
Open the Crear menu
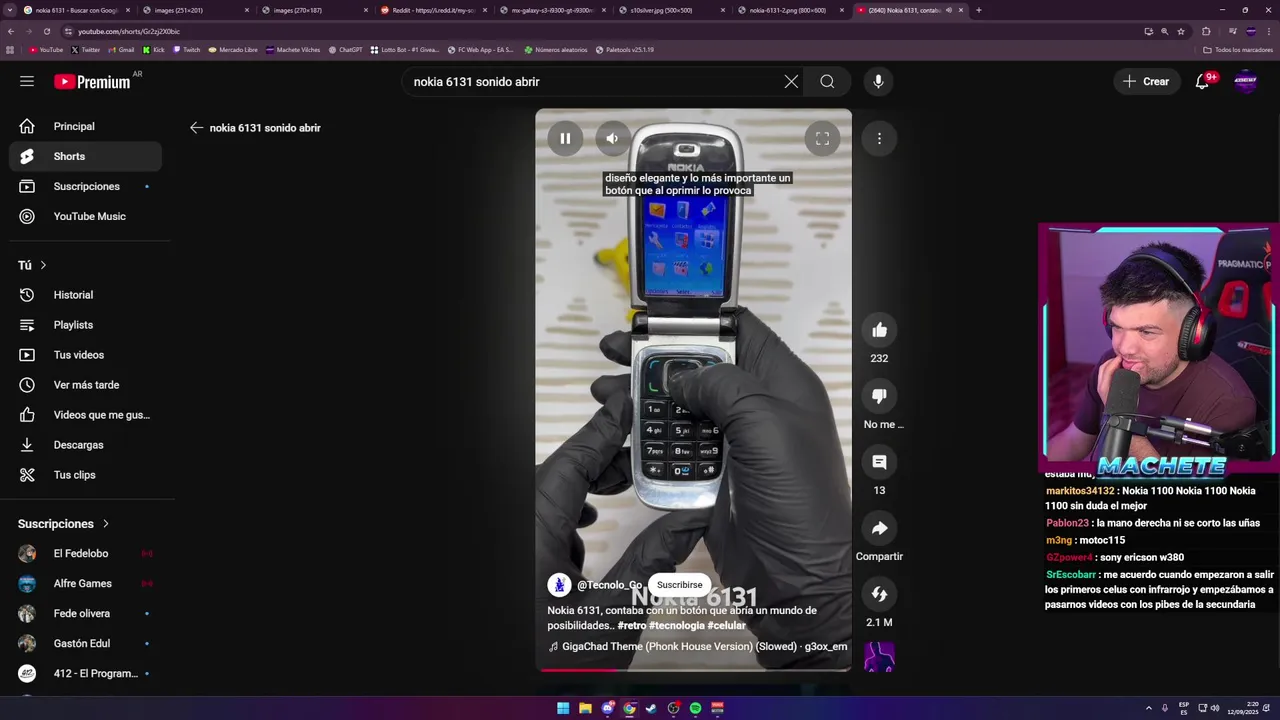(x=1146, y=82)
